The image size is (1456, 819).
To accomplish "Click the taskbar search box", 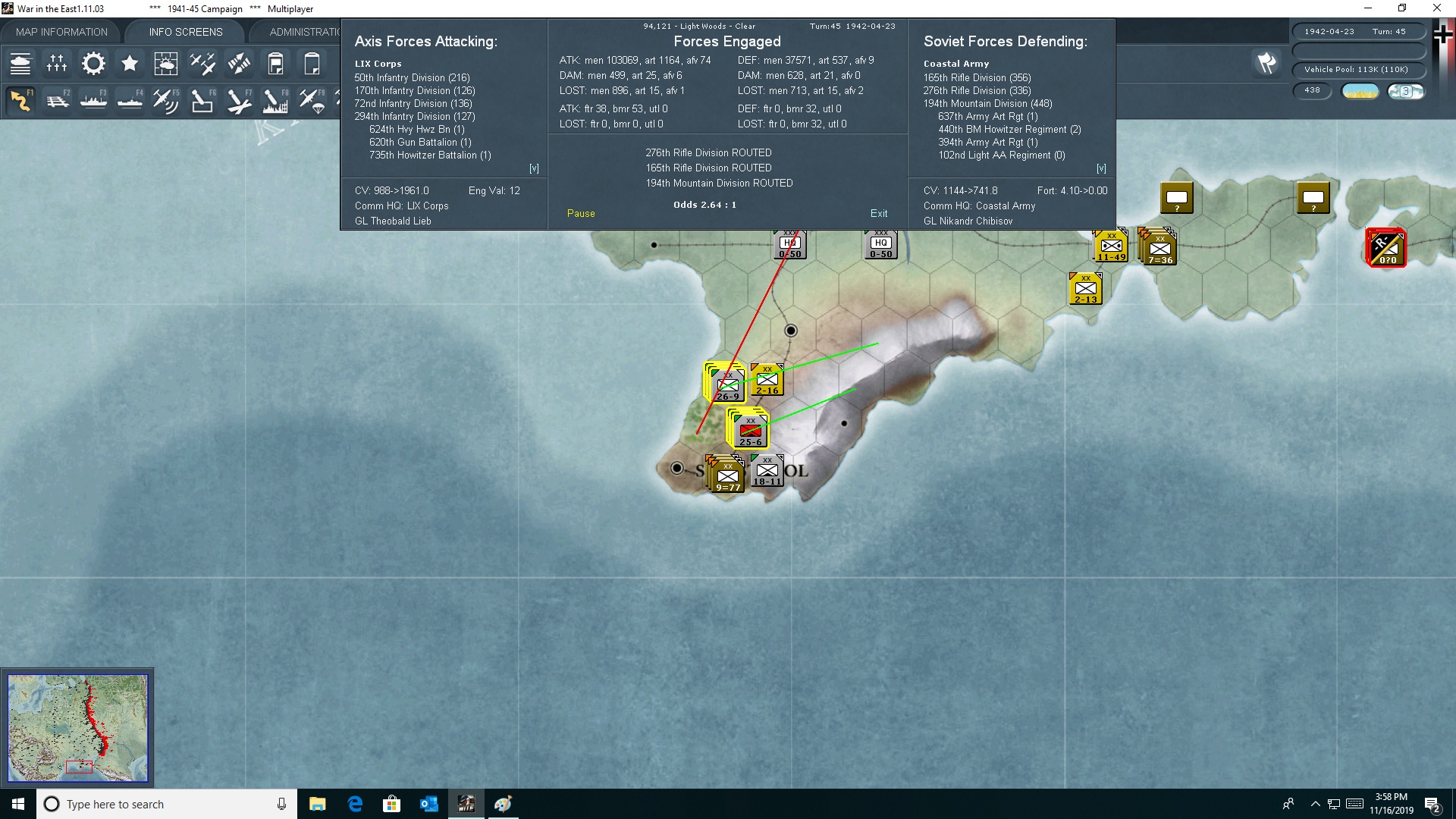I will (x=167, y=804).
